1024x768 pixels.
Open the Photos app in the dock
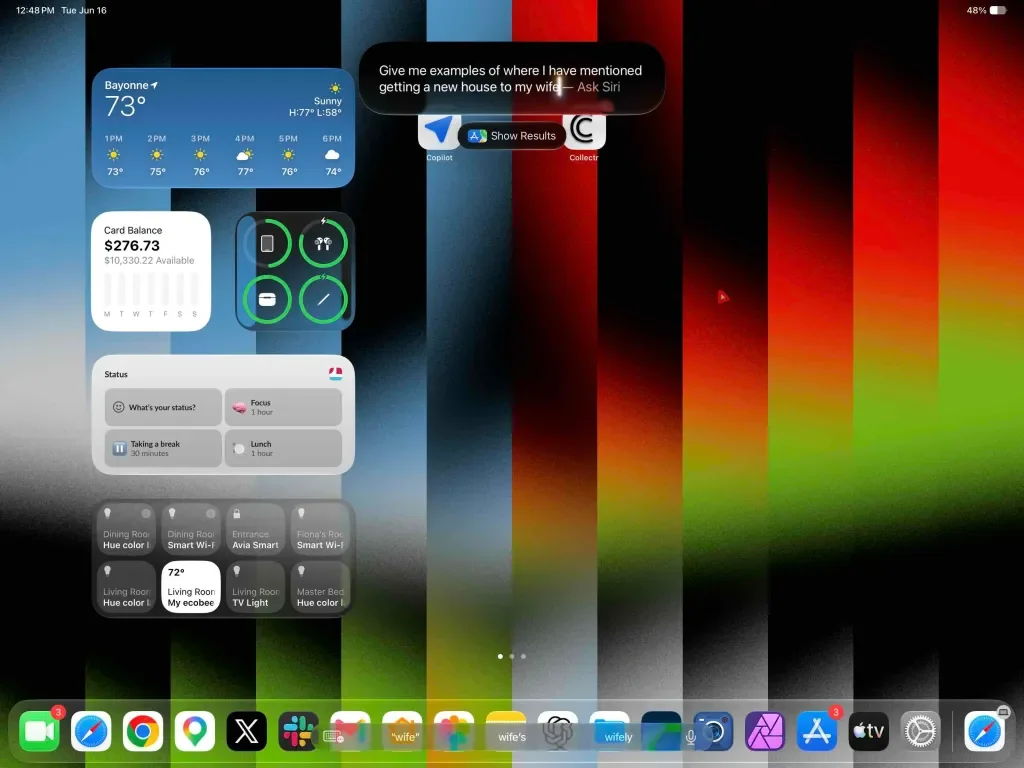click(x=454, y=731)
